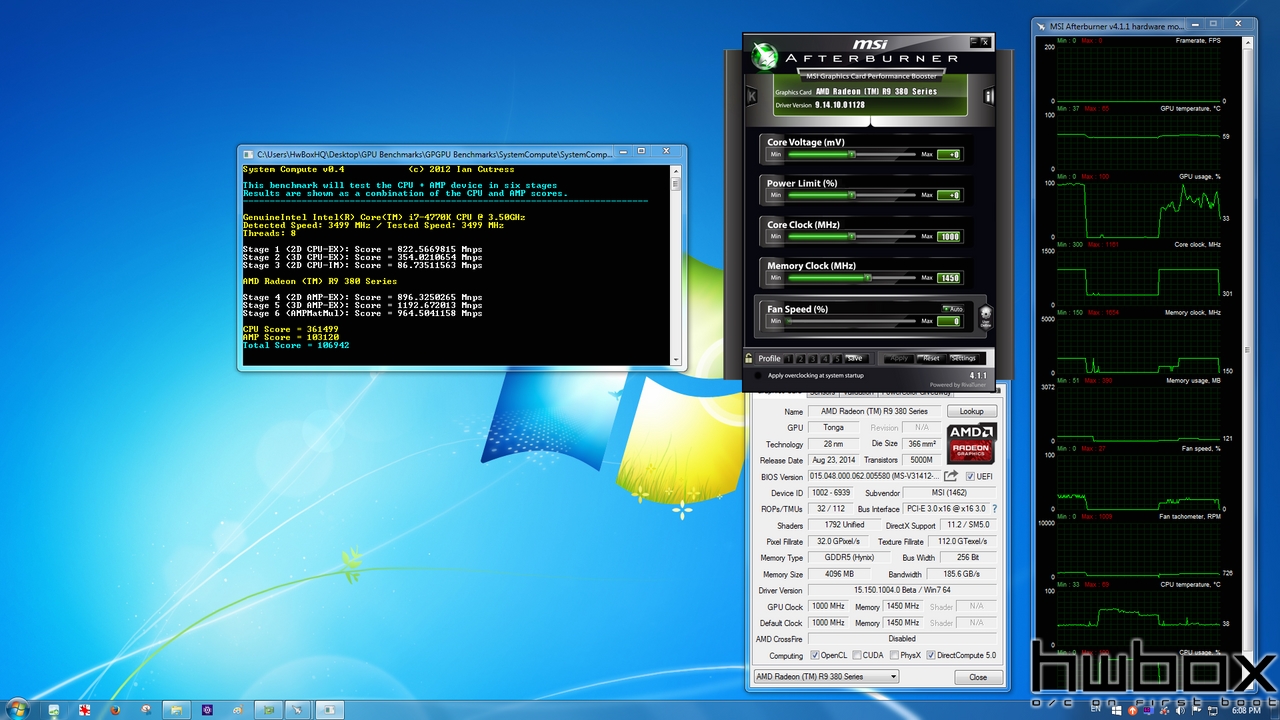Click the AMD Radeon Graphics logo
The height and width of the screenshot is (720, 1280).
click(971, 443)
